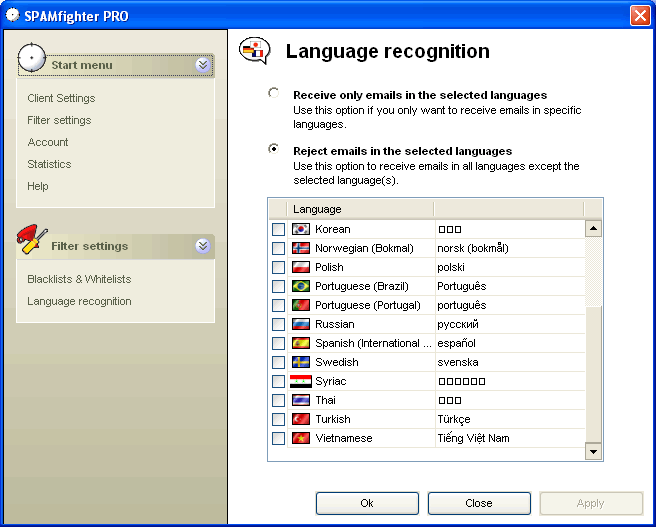
Task: Click the Brazil flag icon
Action: pos(301,286)
